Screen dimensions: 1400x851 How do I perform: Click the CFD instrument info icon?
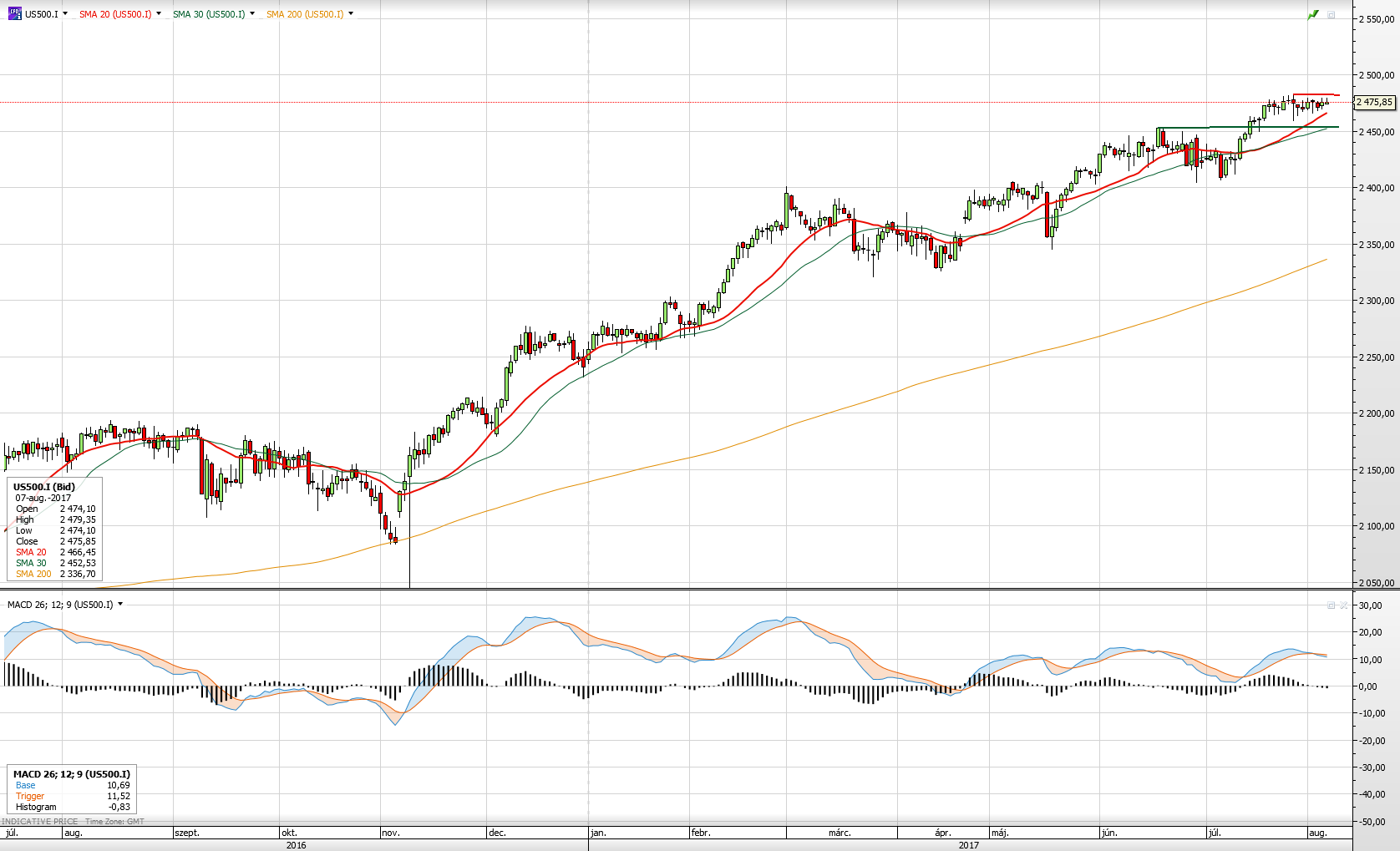[x=14, y=14]
